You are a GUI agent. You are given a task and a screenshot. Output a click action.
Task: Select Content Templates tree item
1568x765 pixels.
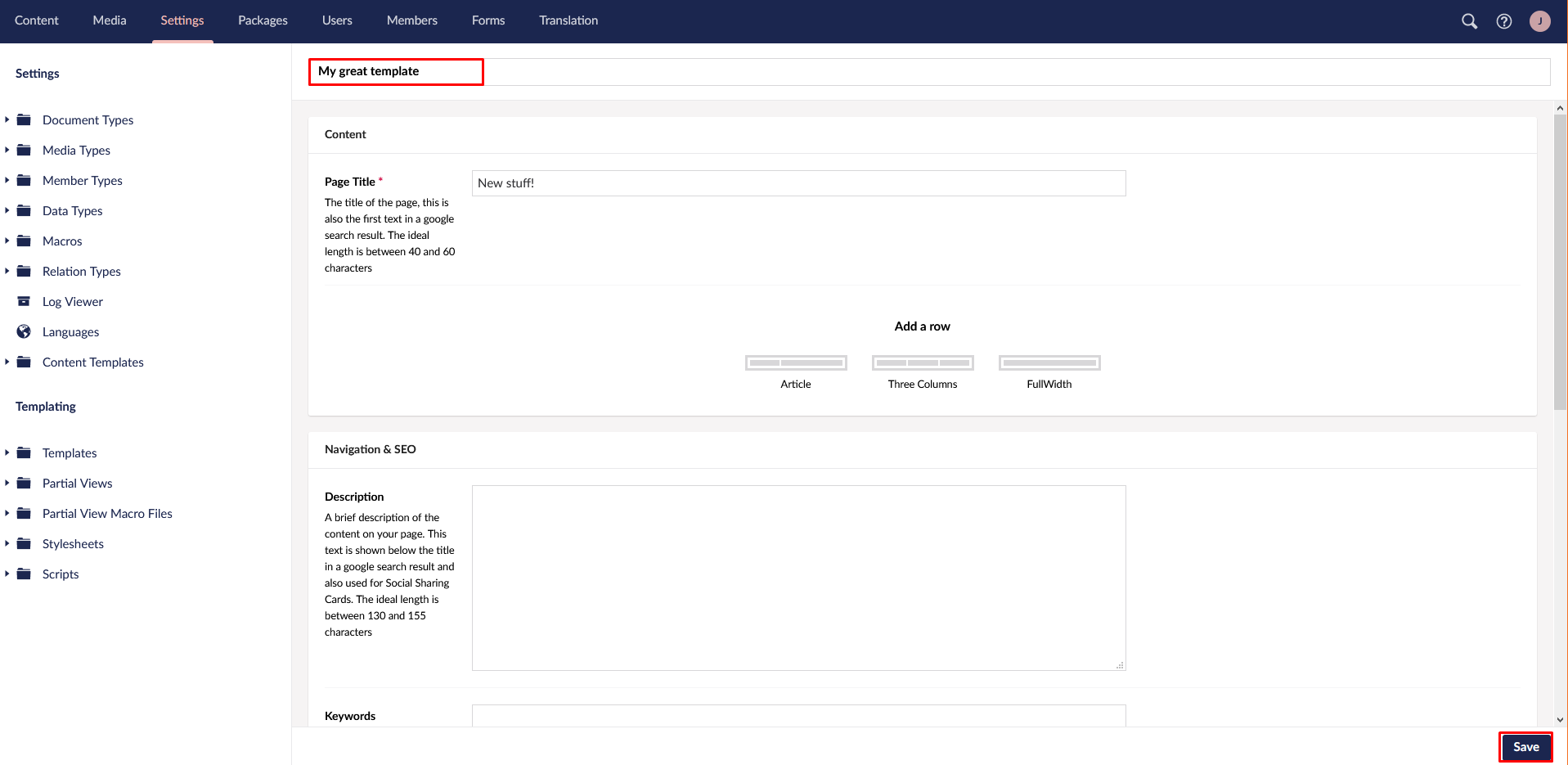coord(93,362)
